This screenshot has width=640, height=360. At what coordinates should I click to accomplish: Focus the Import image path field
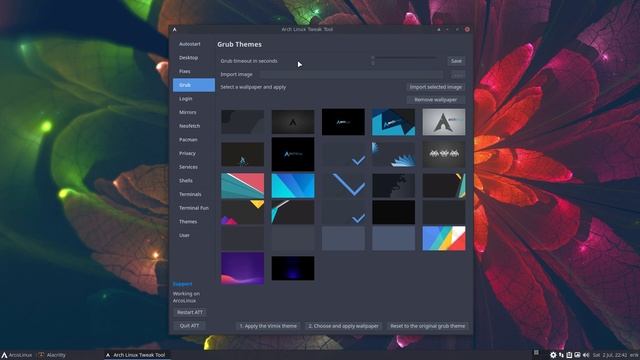click(351, 74)
